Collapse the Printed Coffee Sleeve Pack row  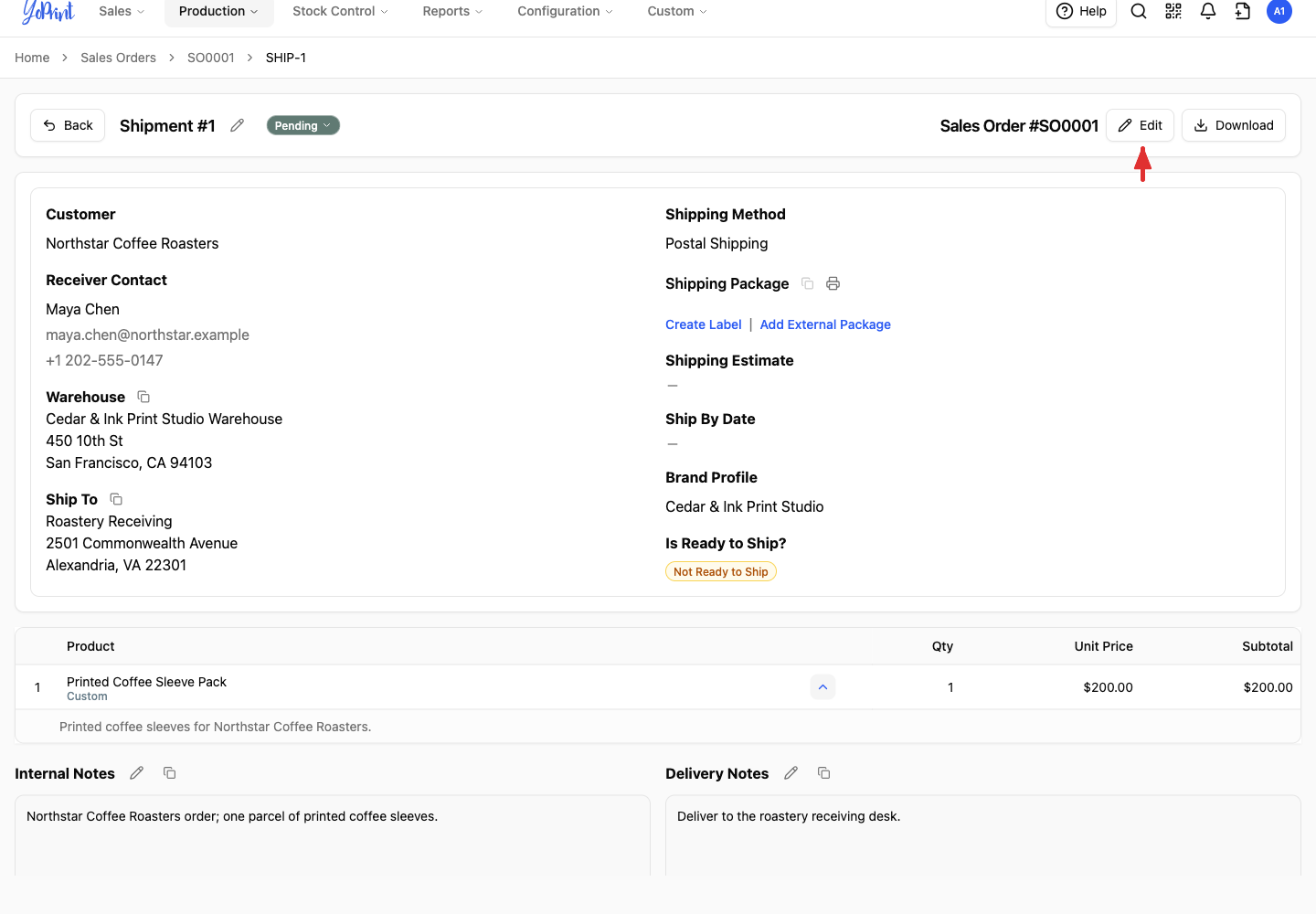pos(822,687)
